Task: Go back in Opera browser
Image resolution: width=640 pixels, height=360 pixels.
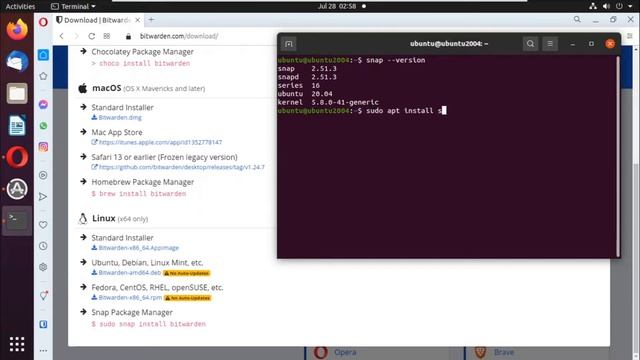Action: tap(62, 36)
